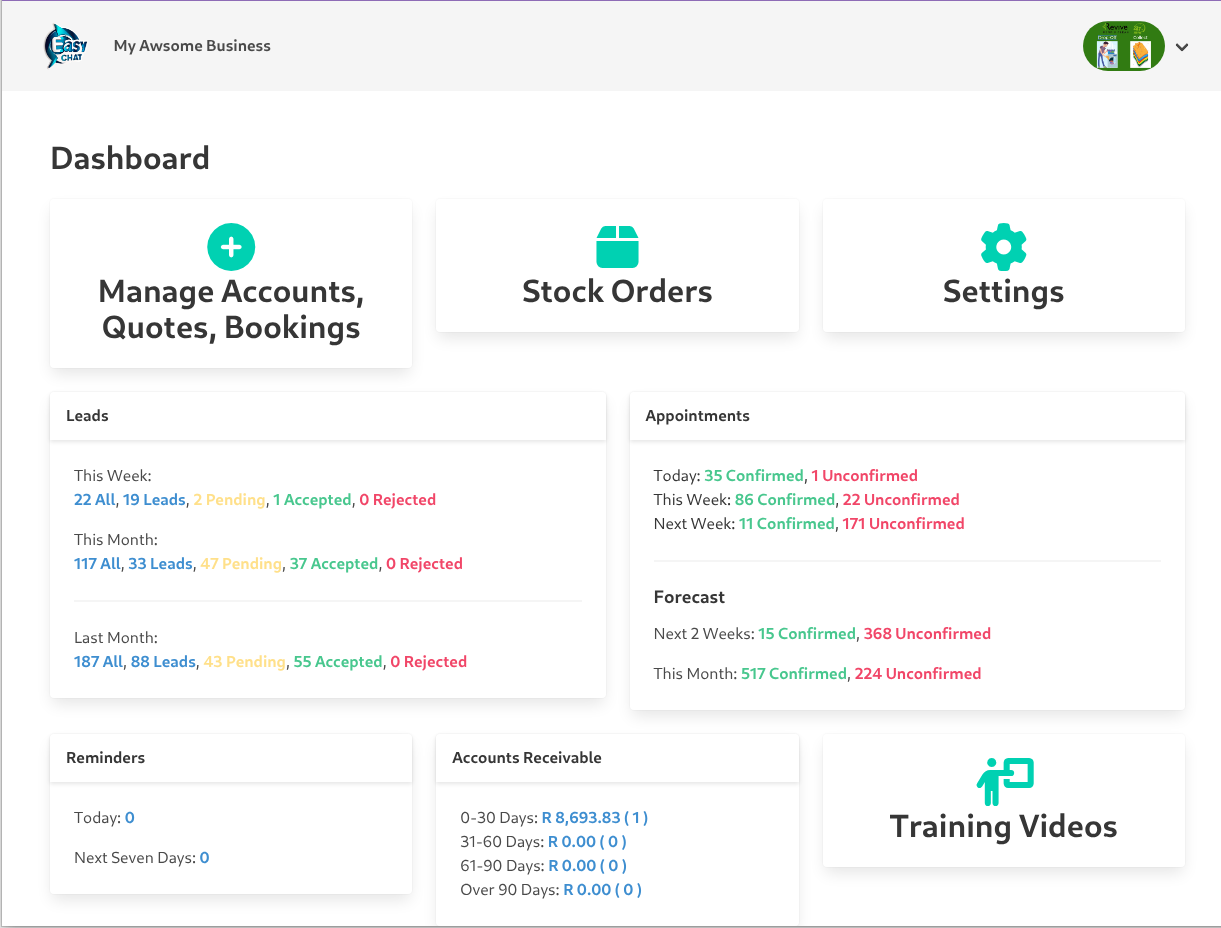Open This Week 1 Accepted leads
This screenshot has height=928, width=1221.
pyautogui.click(x=312, y=500)
